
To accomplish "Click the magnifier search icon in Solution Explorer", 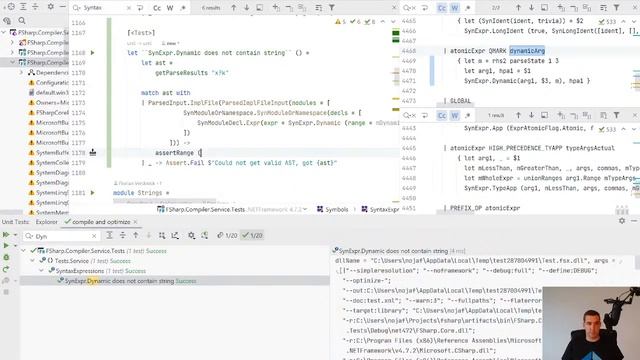I will pyautogui.click(x=22, y=20).
